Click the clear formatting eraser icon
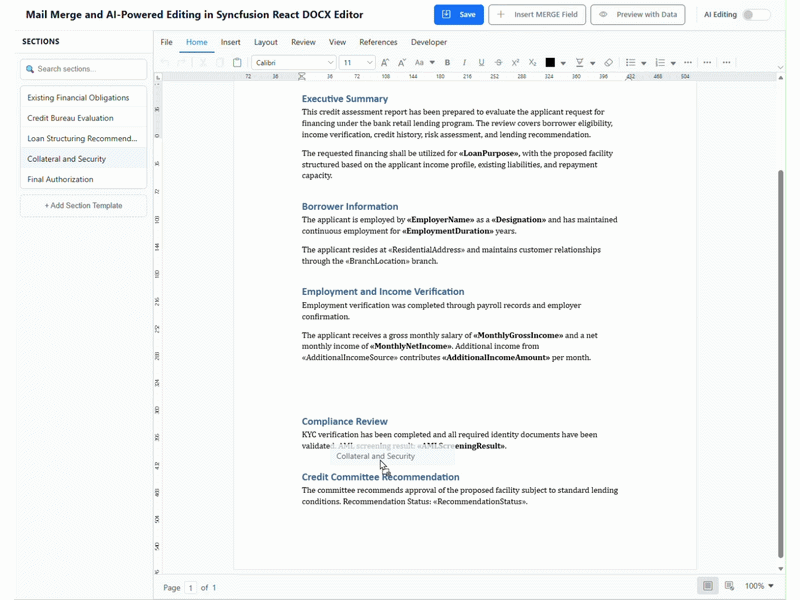Image resolution: width=800 pixels, height=600 pixels. [609, 63]
